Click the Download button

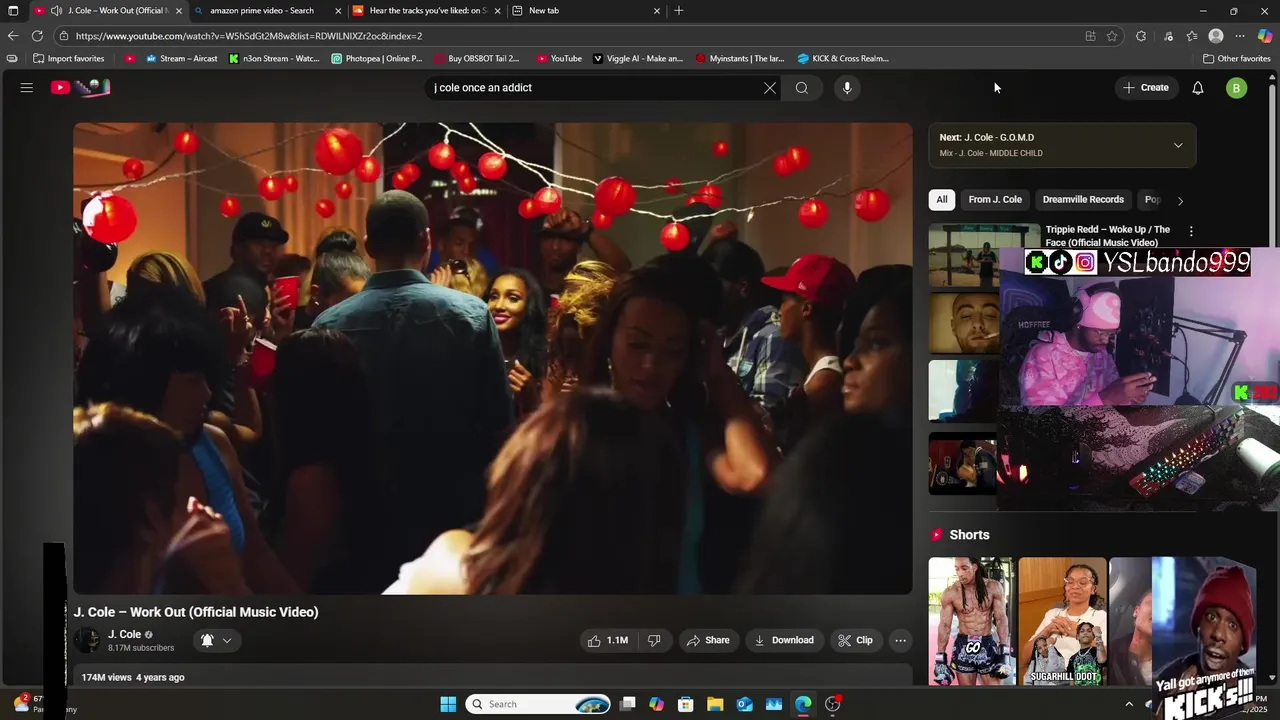pyautogui.click(x=784, y=640)
